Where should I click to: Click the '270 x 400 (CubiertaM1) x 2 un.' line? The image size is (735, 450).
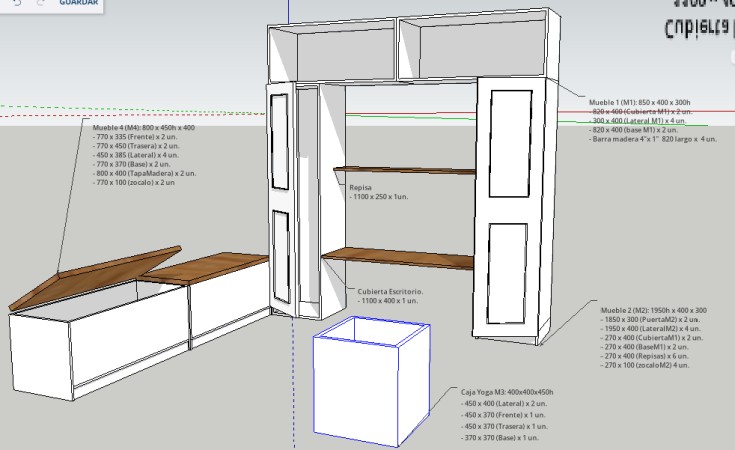point(652,338)
